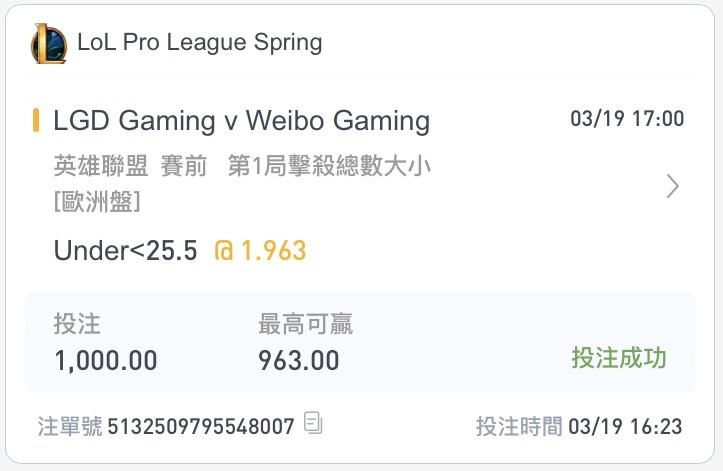Click the 投注成功 status label
The width and height of the screenshot is (723, 471).
[619, 358]
